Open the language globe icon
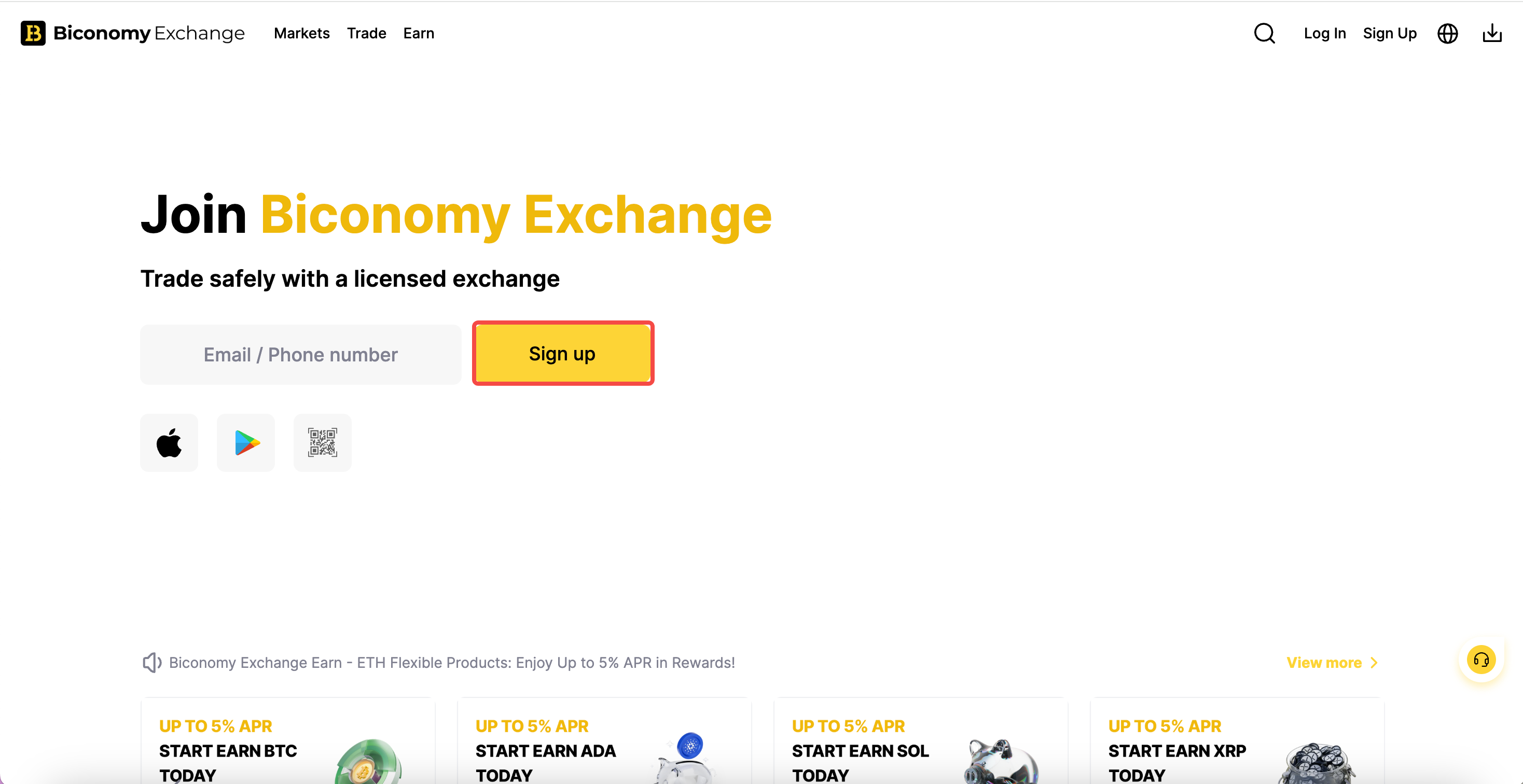This screenshot has width=1523, height=784. (1447, 34)
